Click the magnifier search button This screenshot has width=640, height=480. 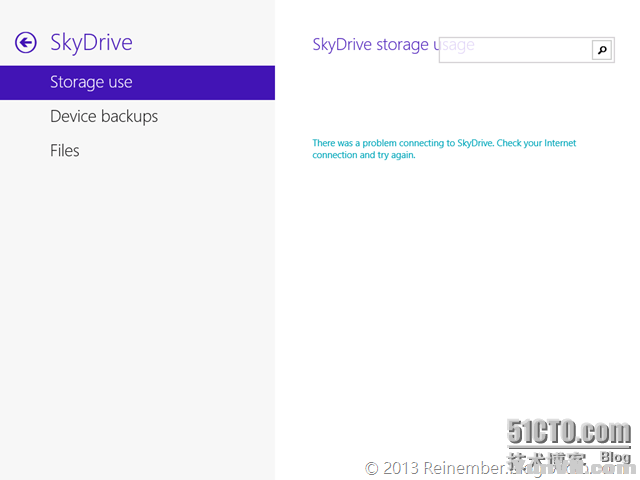(602, 50)
